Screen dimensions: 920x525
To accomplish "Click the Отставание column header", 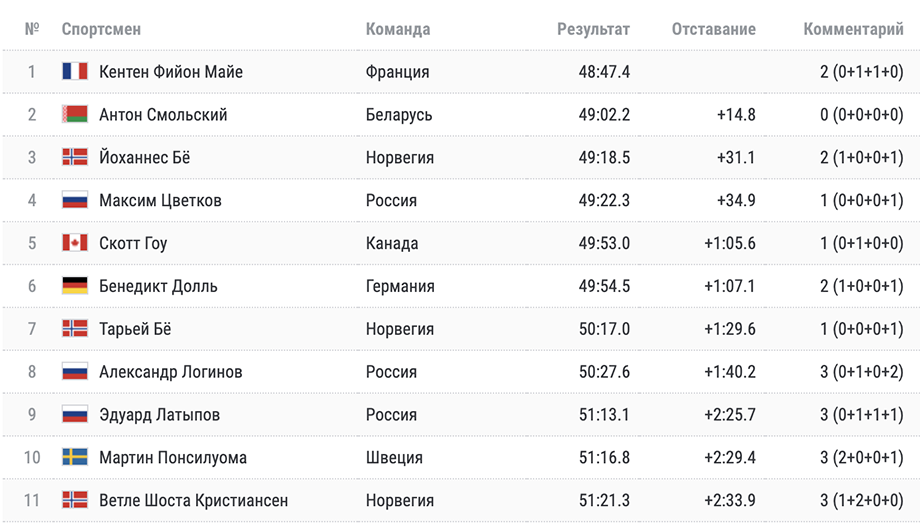I will click(713, 29).
